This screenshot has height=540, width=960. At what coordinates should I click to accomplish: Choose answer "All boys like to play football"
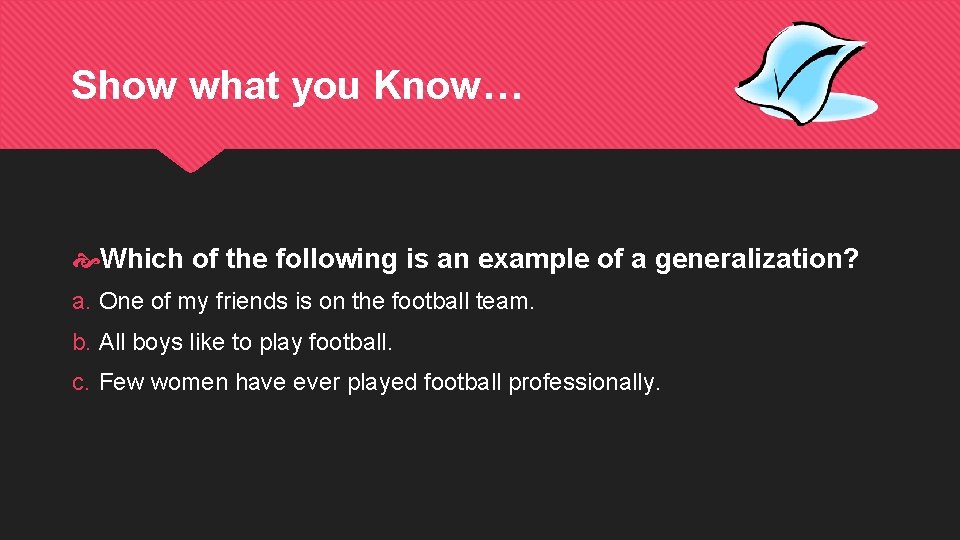point(246,342)
